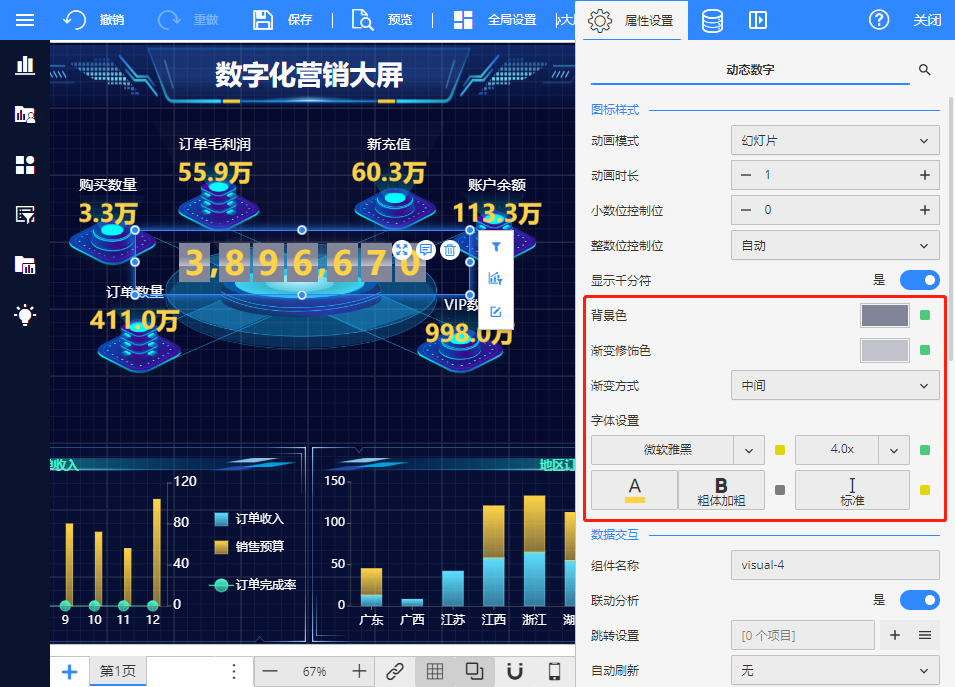Viewport: 955px width, 687px height.
Task: Click the database icon in panel header
Action: tap(712, 20)
